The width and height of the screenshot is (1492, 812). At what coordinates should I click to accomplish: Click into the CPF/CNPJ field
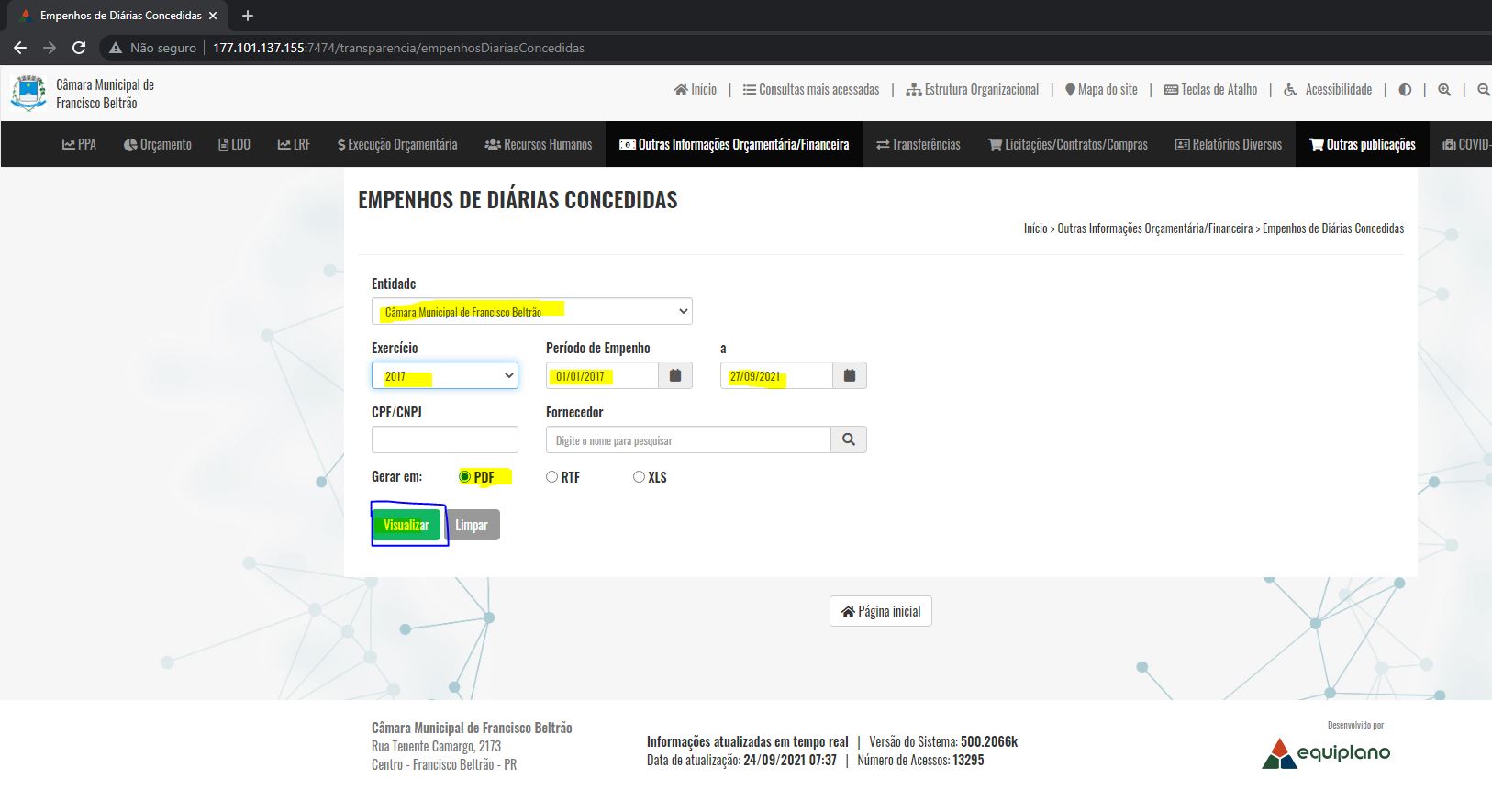(x=445, y=439)
